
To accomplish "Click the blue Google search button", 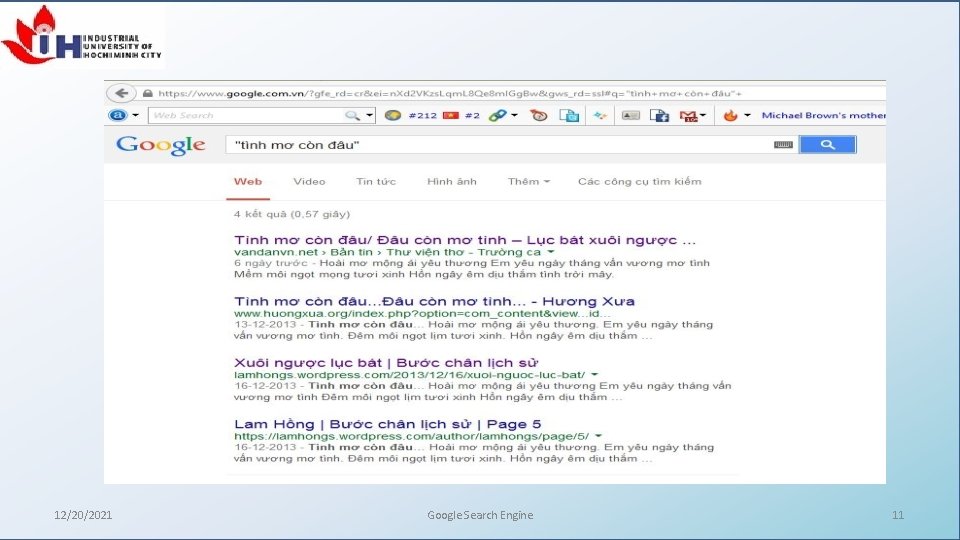I will [828, 144].
